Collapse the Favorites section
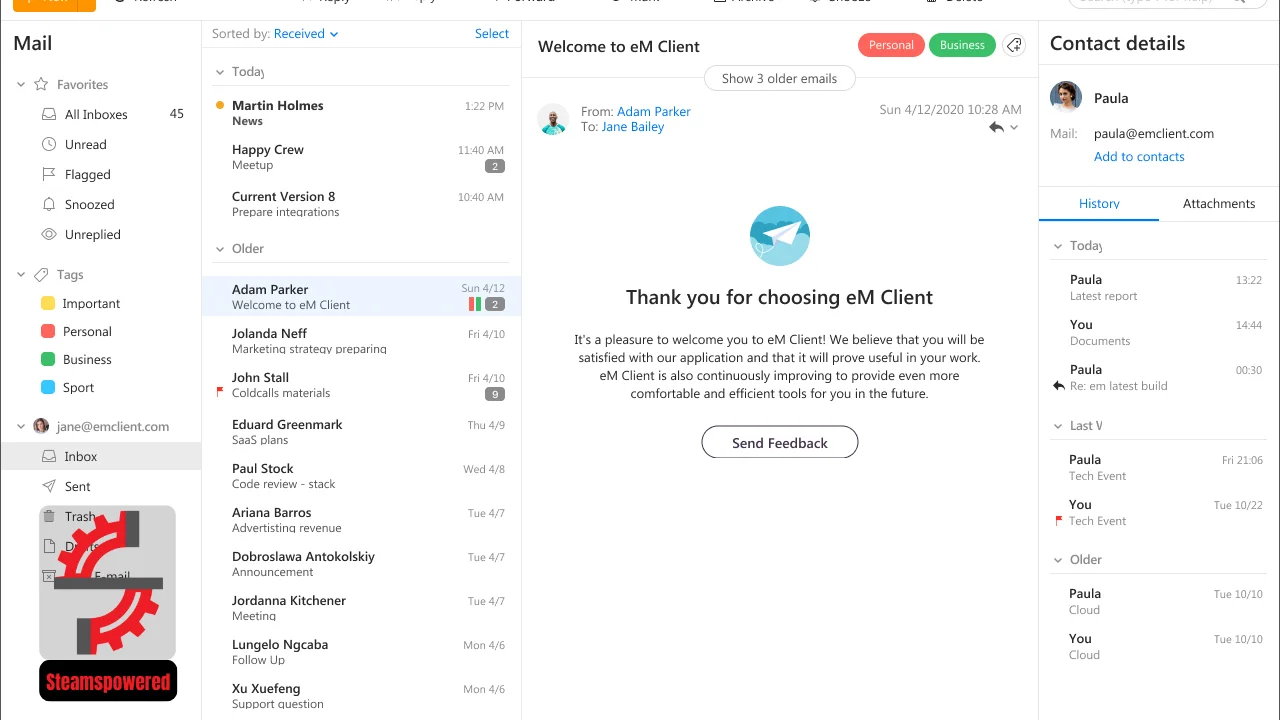The width and height of the screenshot is (1280, 720). pos(21,85)
